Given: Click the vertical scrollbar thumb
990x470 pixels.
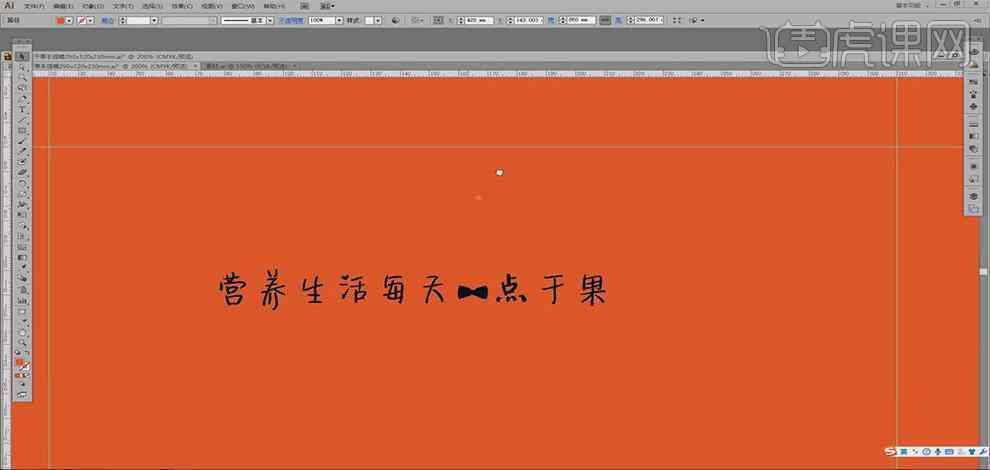Looking at the screenshot, I should [x=984, y=272].
